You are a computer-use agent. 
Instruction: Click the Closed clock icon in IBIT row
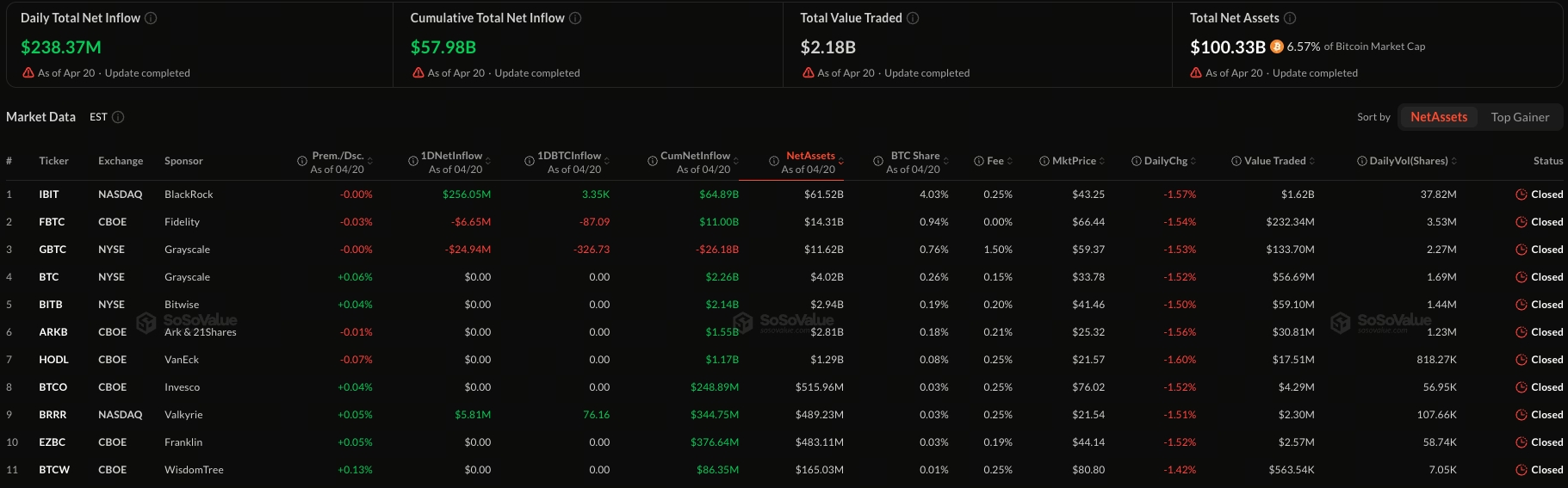point(1522,195)
